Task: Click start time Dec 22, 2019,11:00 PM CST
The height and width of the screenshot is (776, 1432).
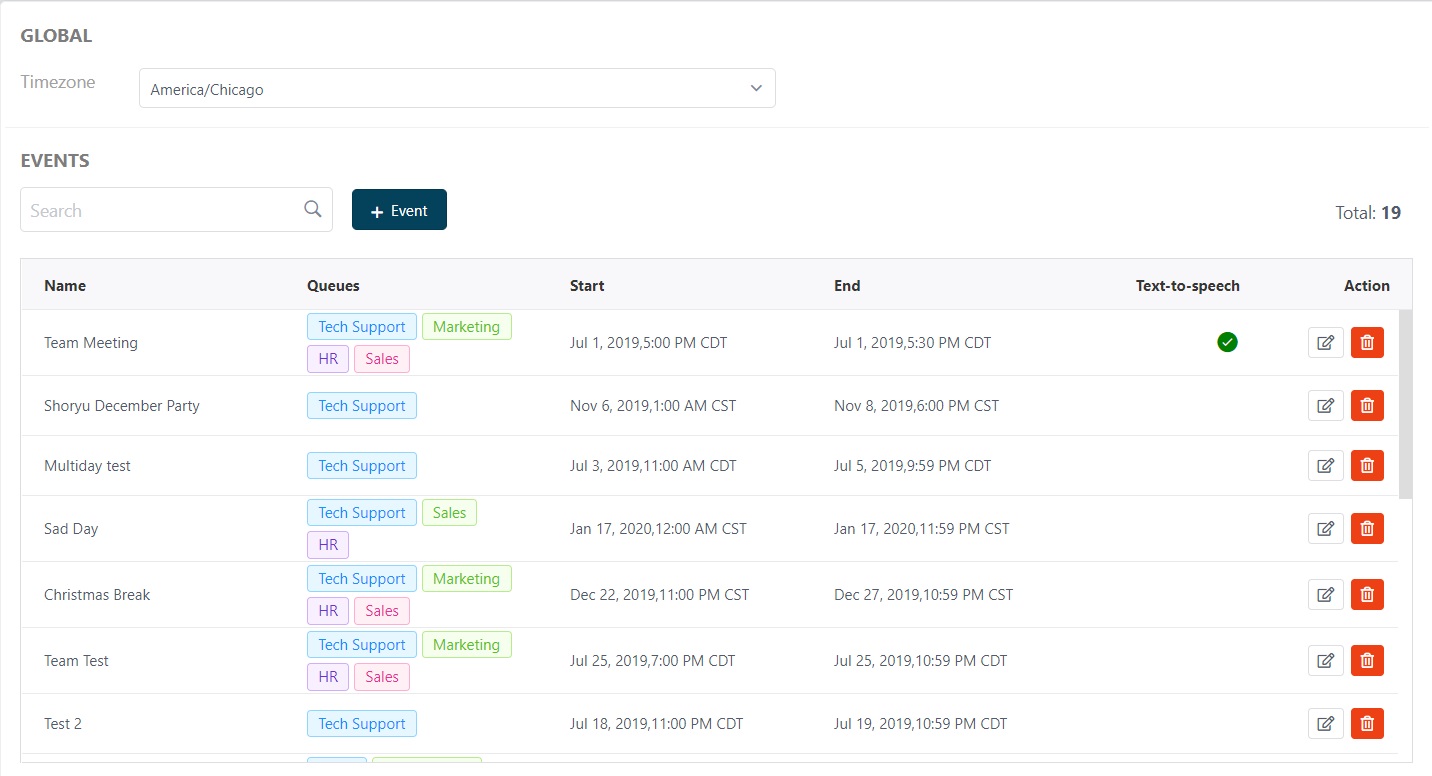Action: click(x=660, y=595)
